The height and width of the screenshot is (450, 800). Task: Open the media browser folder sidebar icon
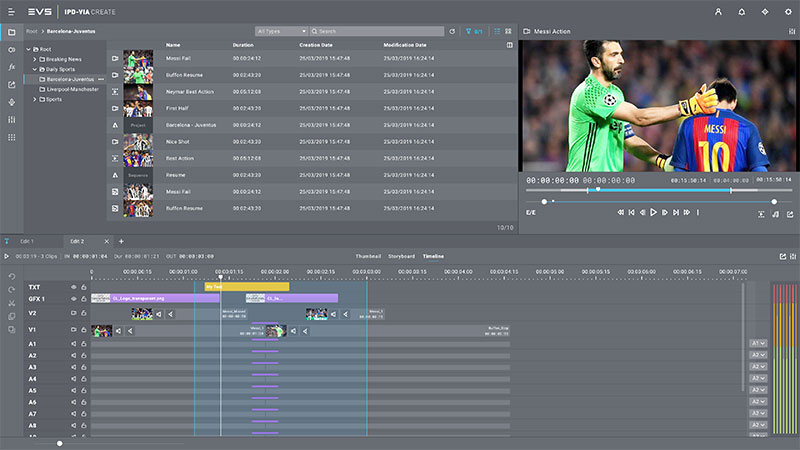[12, 32]
